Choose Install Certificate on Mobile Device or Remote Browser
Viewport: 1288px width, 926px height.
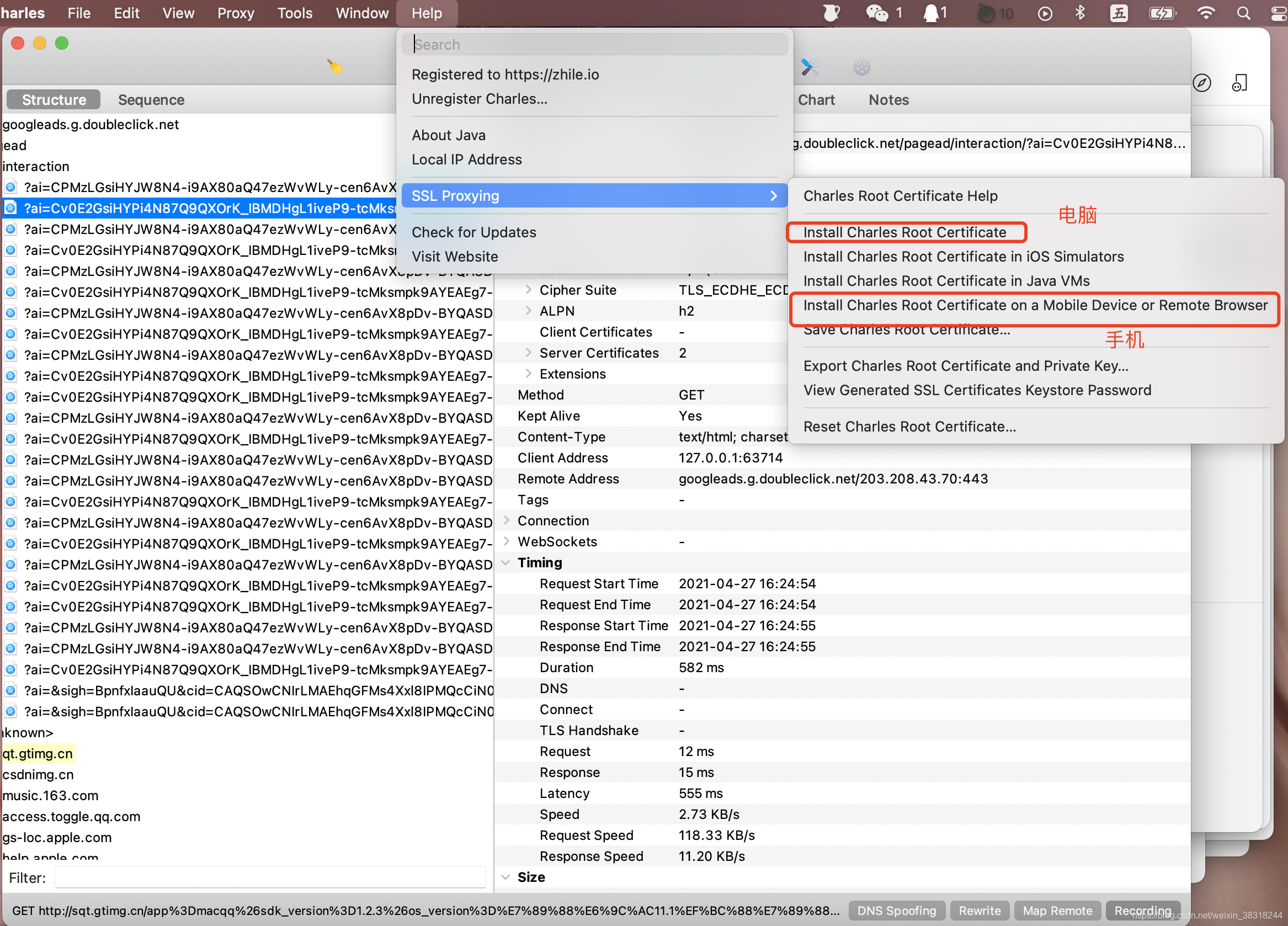coord(1035,305)
